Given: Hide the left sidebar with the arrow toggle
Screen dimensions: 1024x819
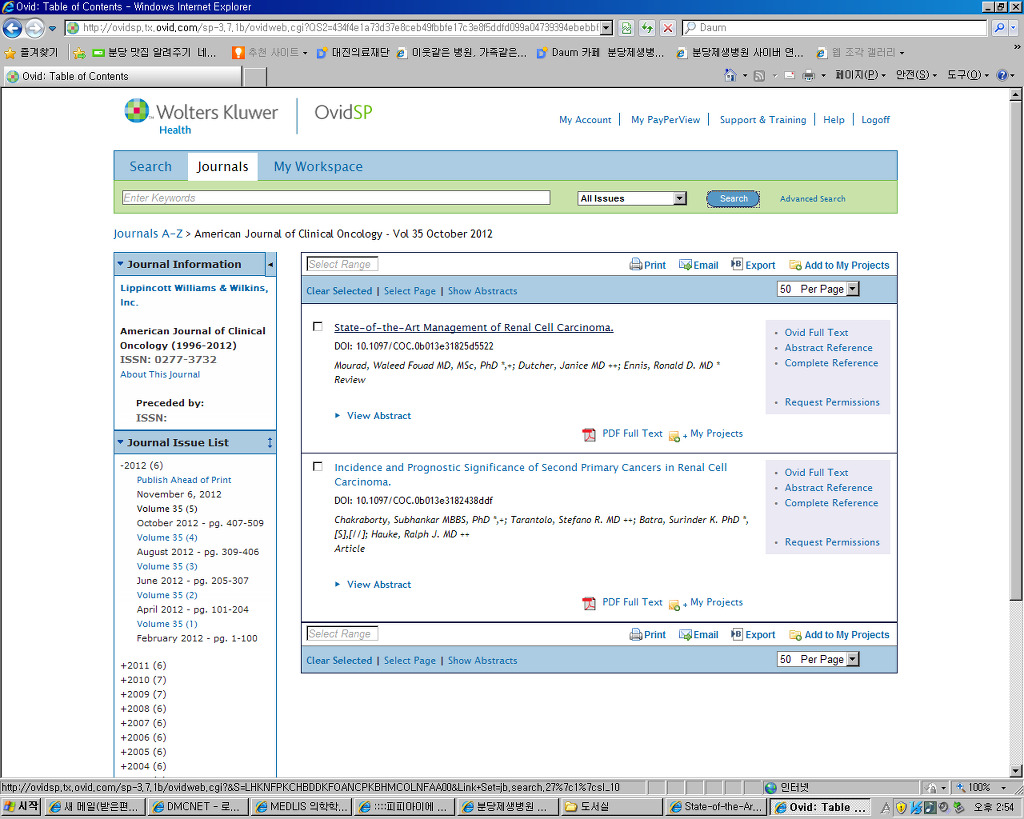Looking at the screenshot, I should pos(270,265).
